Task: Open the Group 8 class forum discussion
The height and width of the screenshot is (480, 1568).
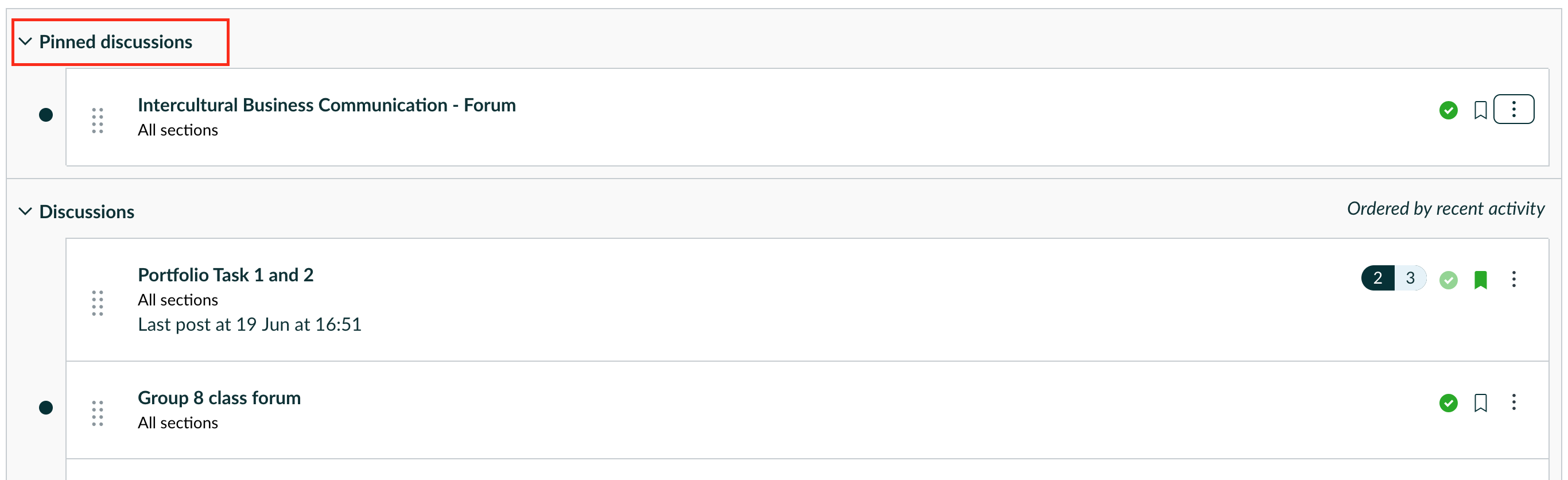Action: tap(219, 398)
